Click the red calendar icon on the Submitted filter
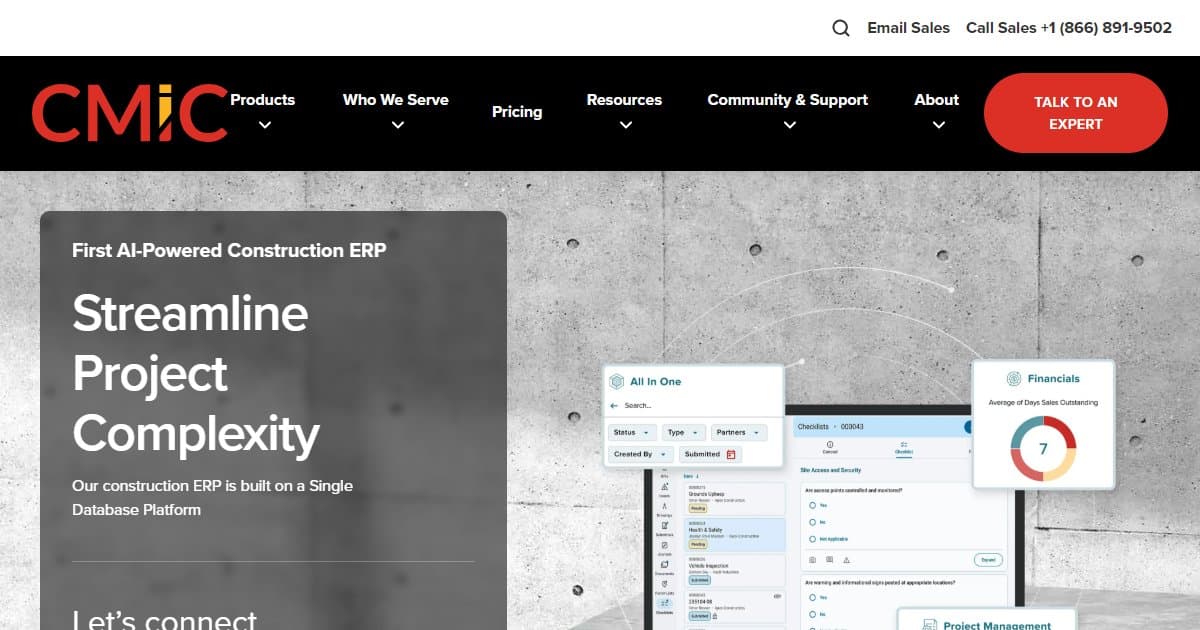This screenshot has height=630, width=1200. tap(733, 454)
